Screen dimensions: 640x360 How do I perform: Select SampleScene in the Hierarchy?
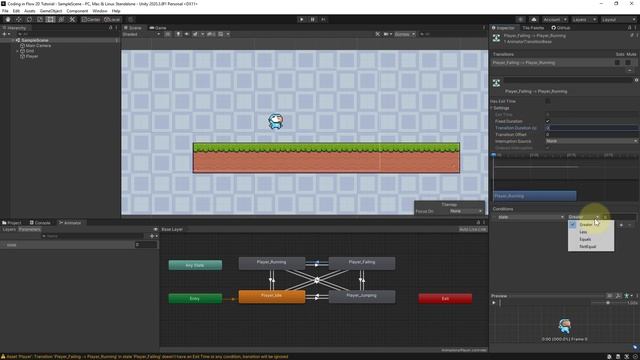[35, 40]
